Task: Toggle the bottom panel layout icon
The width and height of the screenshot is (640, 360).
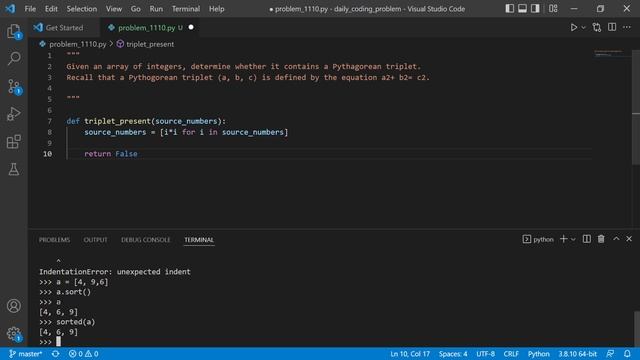Action: [x=522, y=9]
